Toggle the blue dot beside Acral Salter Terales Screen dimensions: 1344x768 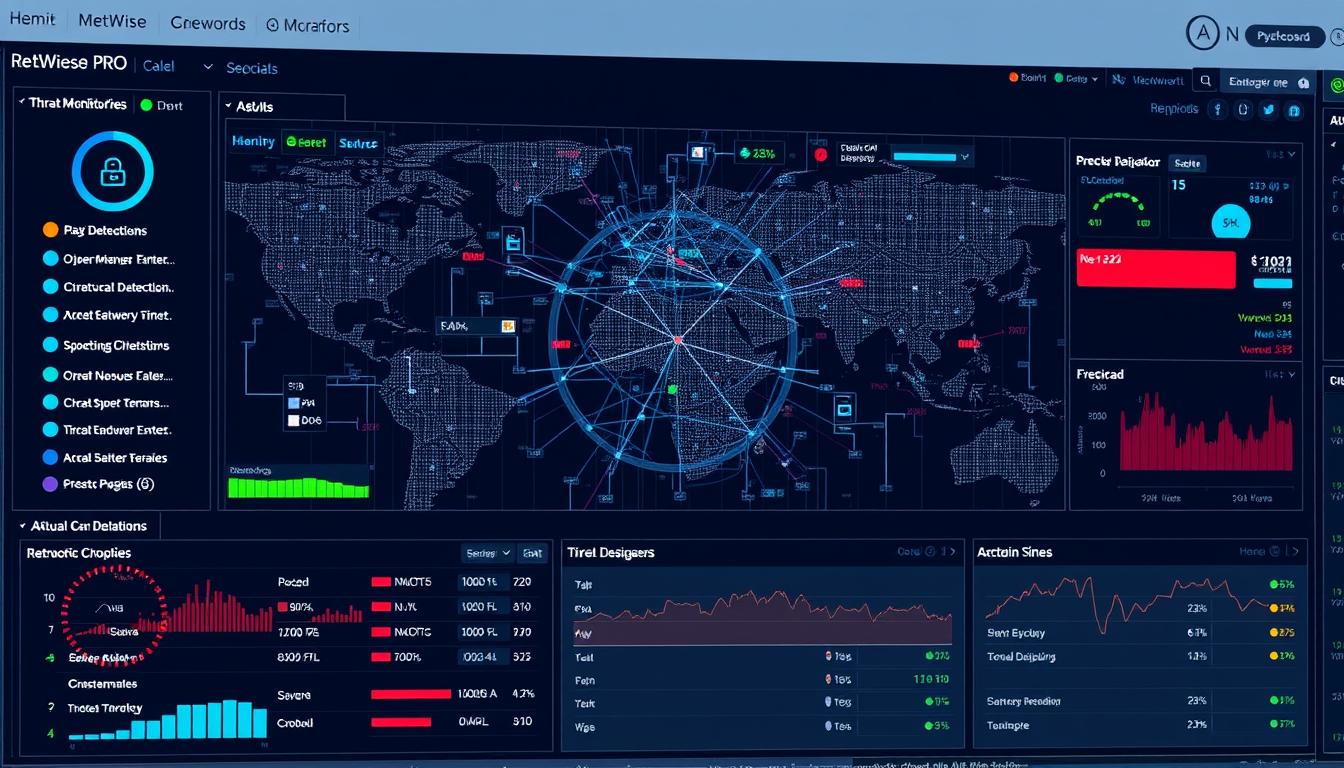pyautogui.click(x=51, y=458)
